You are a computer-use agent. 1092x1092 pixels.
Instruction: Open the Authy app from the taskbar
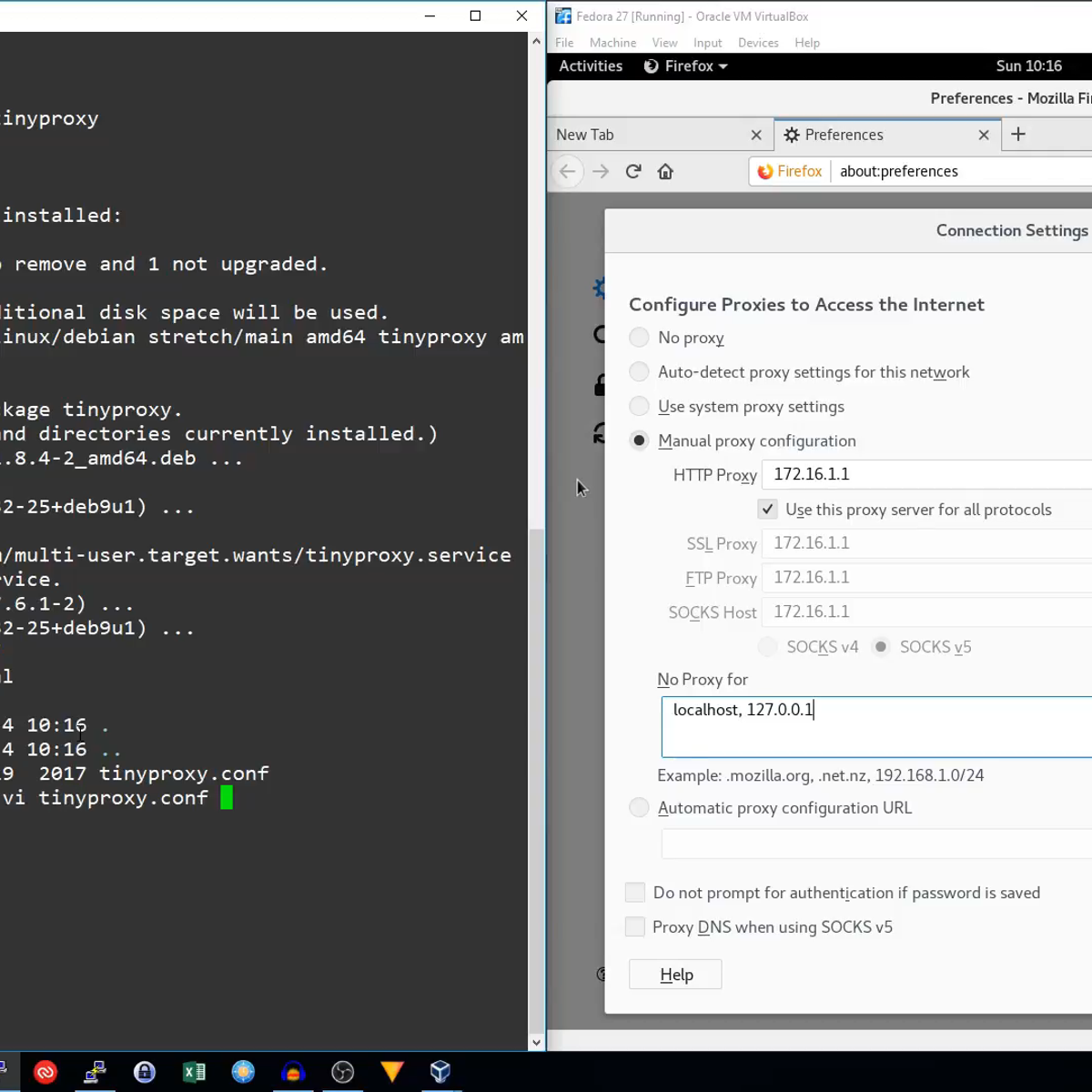tap(45, 1071)
